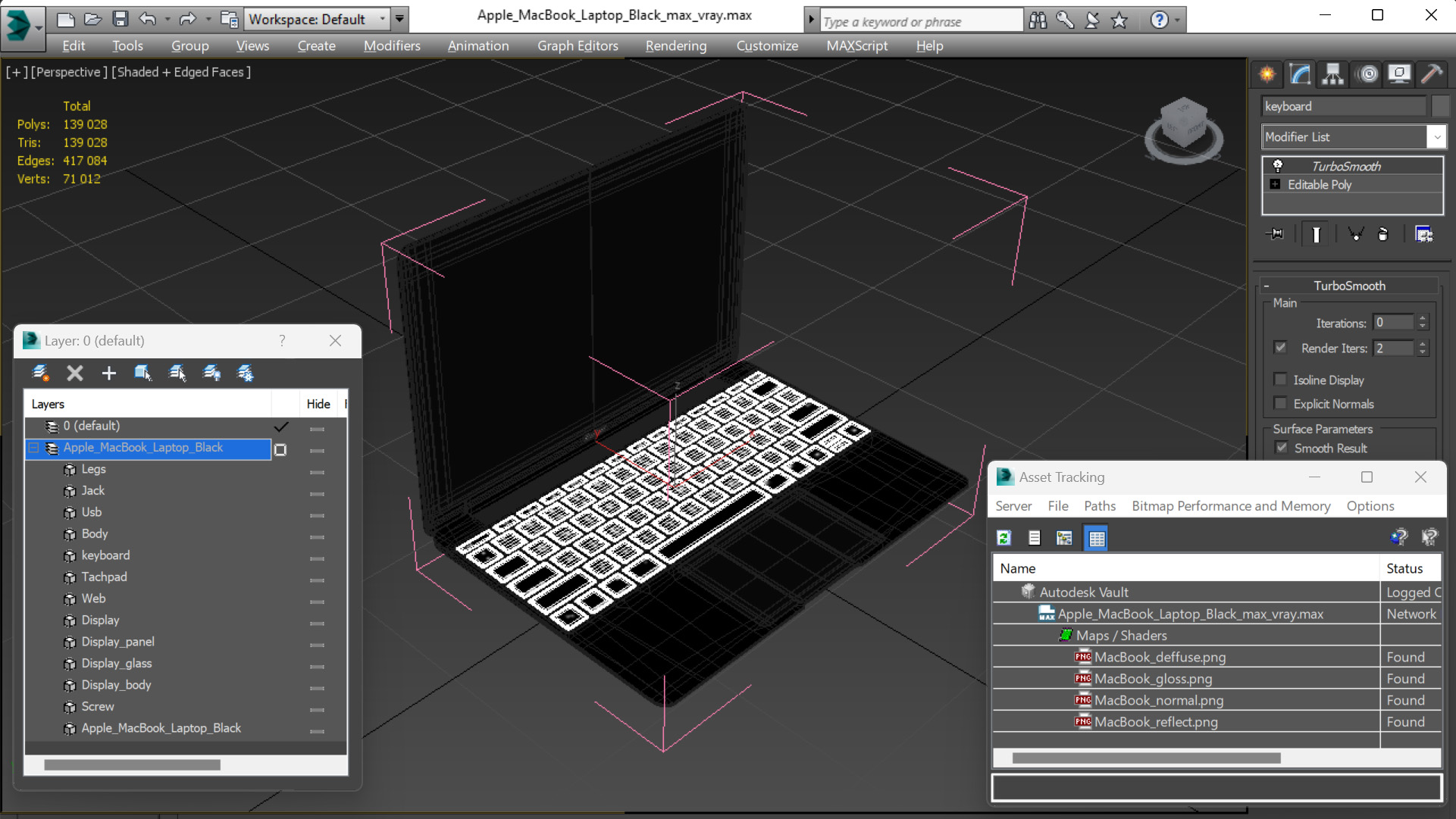Open the Help question mark dropdown arrow
Image resolution: width=1456 pixels, height=819 pixels.
coord(1177,20)
